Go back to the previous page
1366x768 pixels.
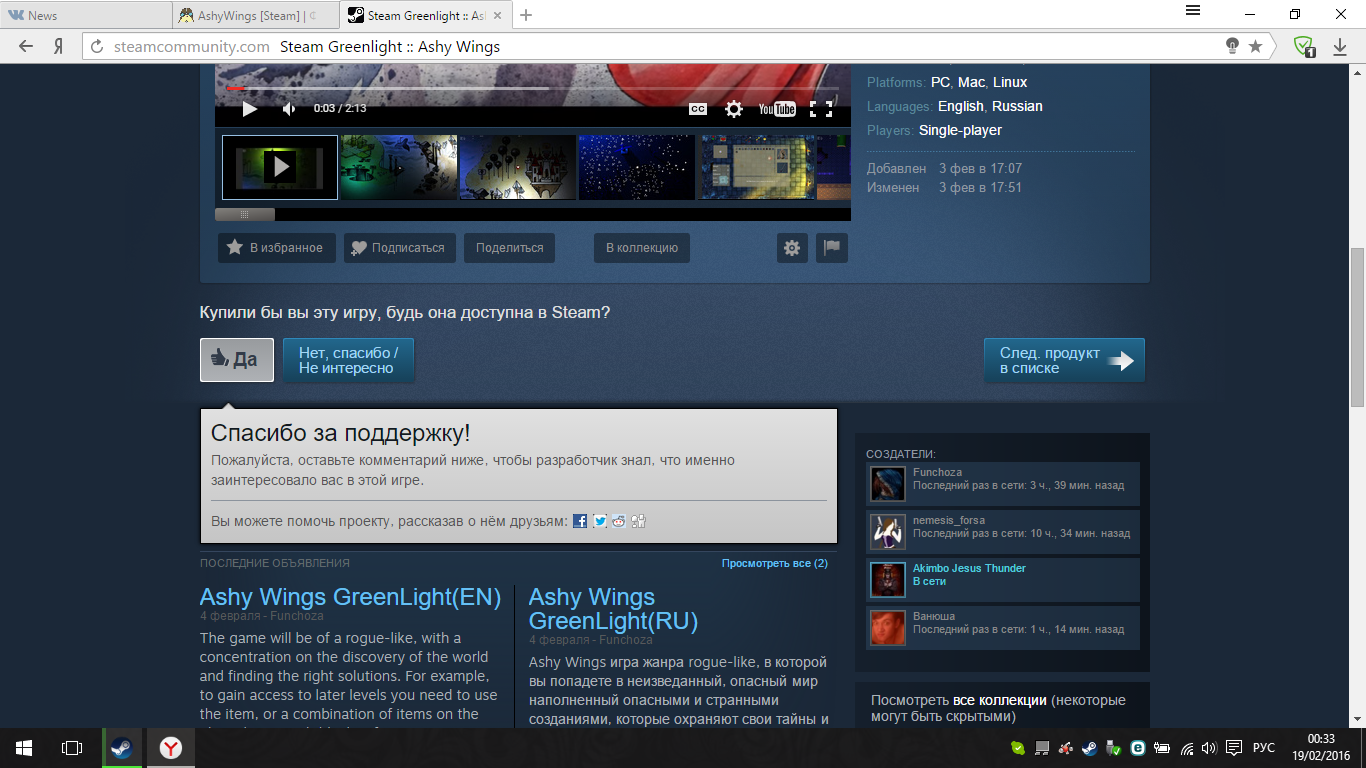pyautogui.click(x=26, y=46)
